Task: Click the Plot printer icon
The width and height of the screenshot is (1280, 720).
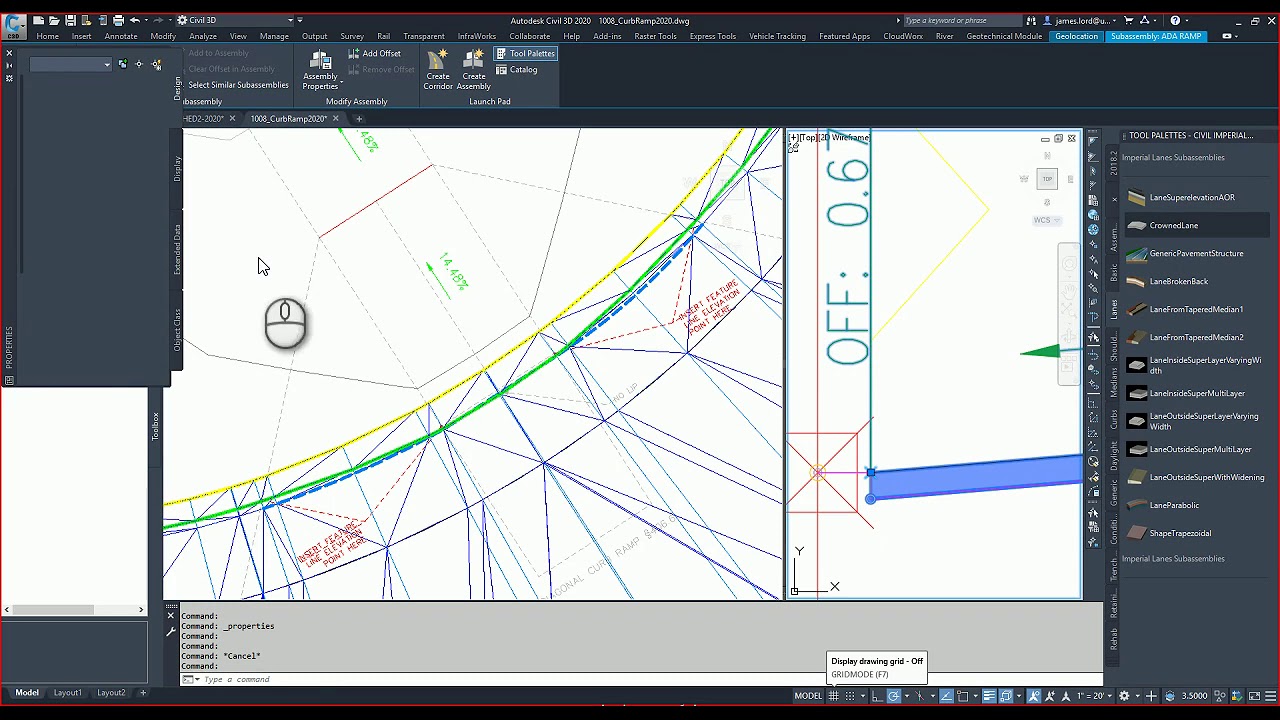Action: tap(118, 20)
